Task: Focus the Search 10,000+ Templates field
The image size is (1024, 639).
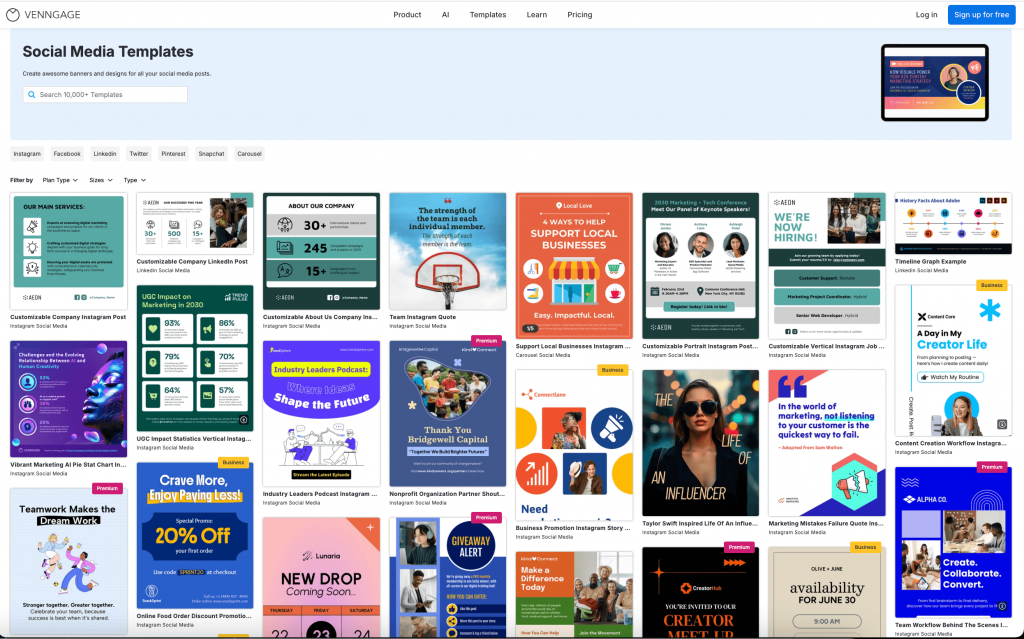Action: point(110,95)
